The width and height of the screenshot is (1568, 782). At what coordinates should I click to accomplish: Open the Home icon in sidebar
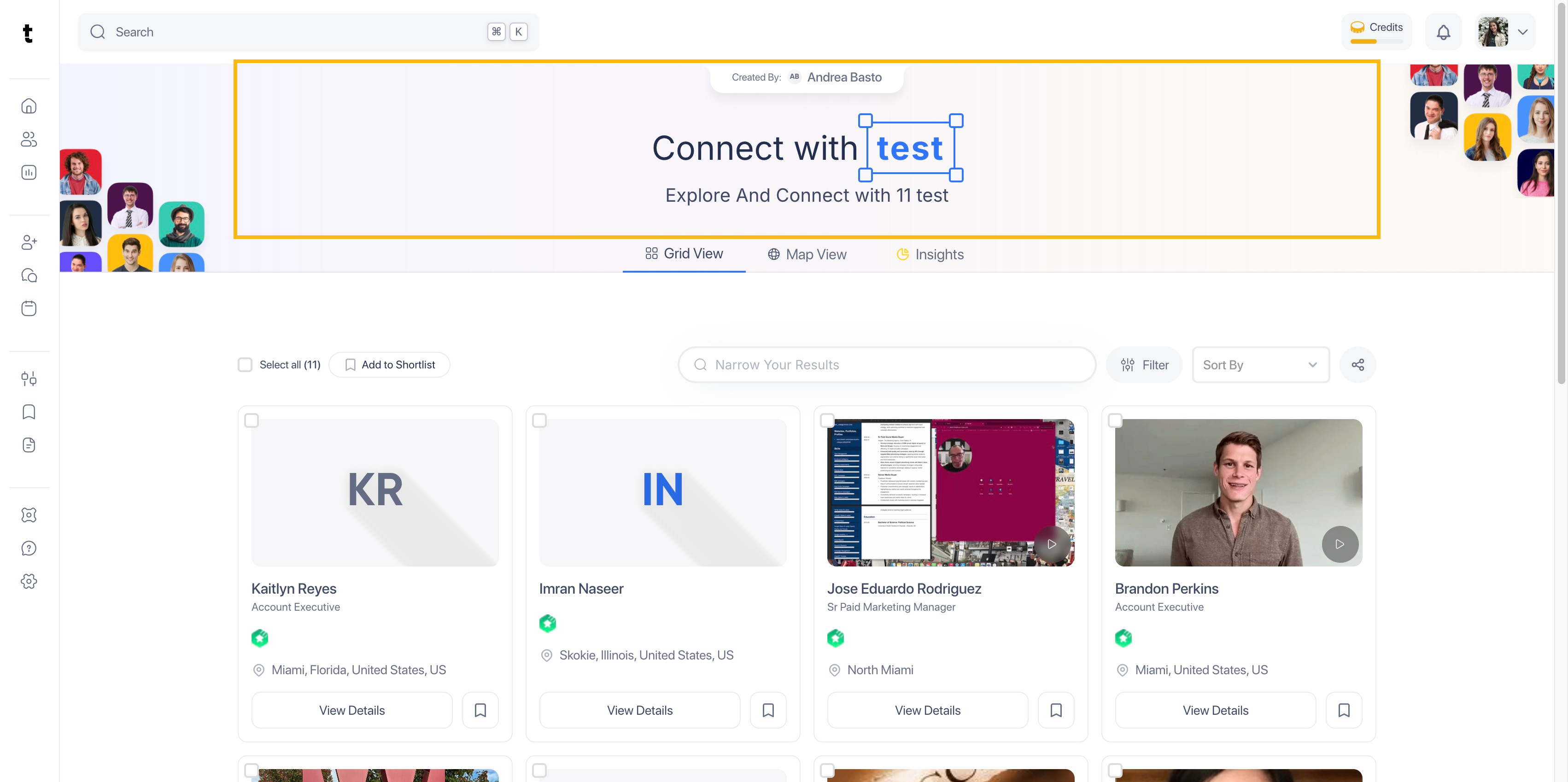point(29,106)
